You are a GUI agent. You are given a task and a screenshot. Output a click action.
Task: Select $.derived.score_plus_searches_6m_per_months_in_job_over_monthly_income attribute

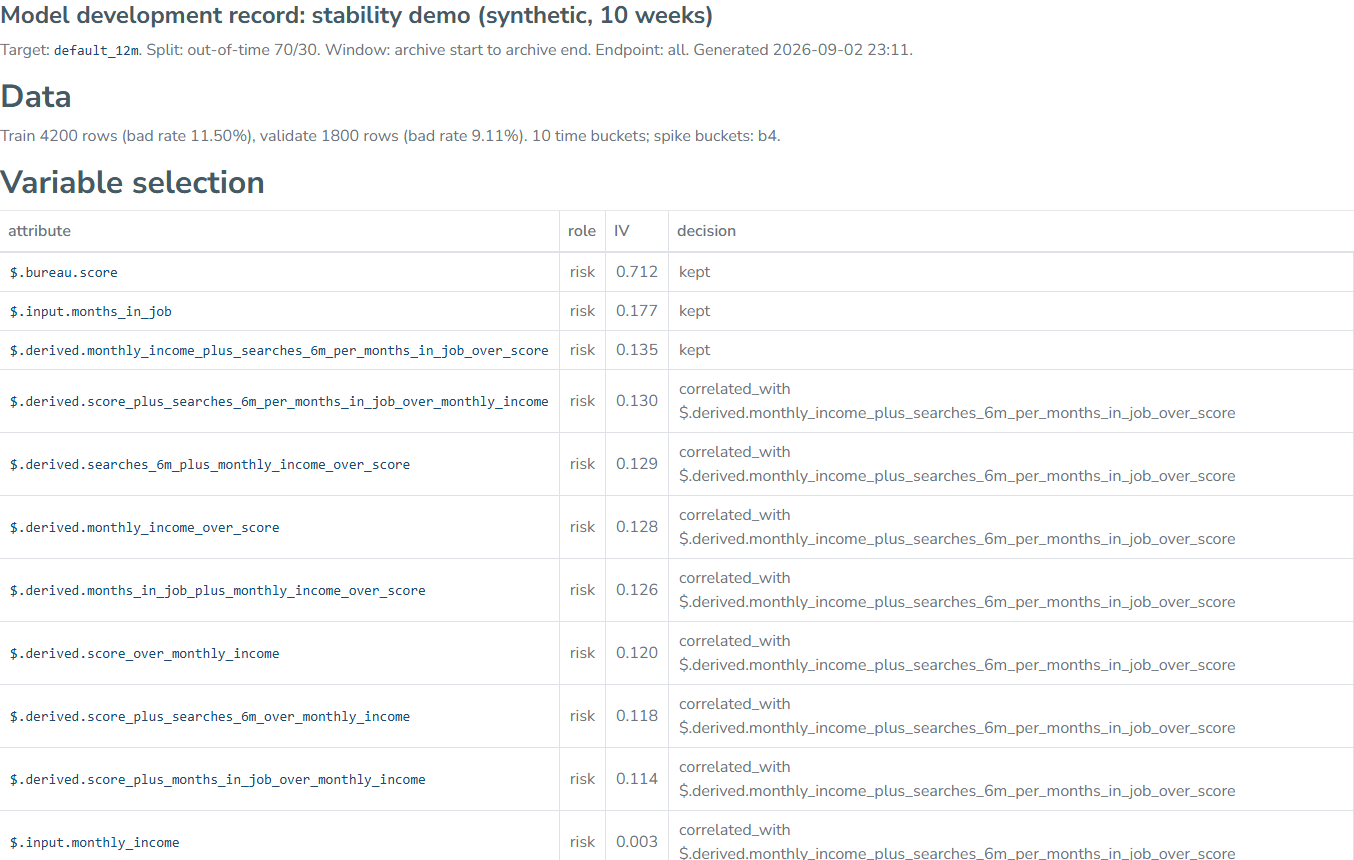279,401
